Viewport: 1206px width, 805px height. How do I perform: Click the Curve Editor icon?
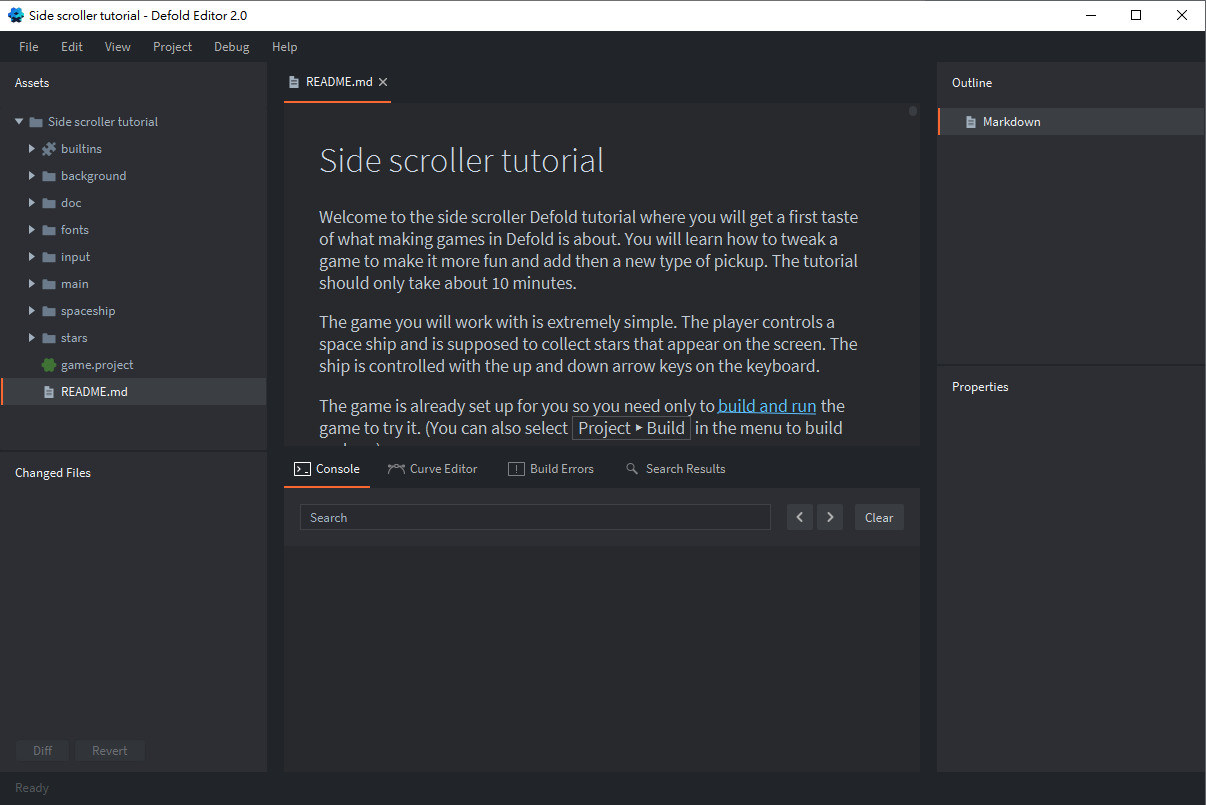396,469
